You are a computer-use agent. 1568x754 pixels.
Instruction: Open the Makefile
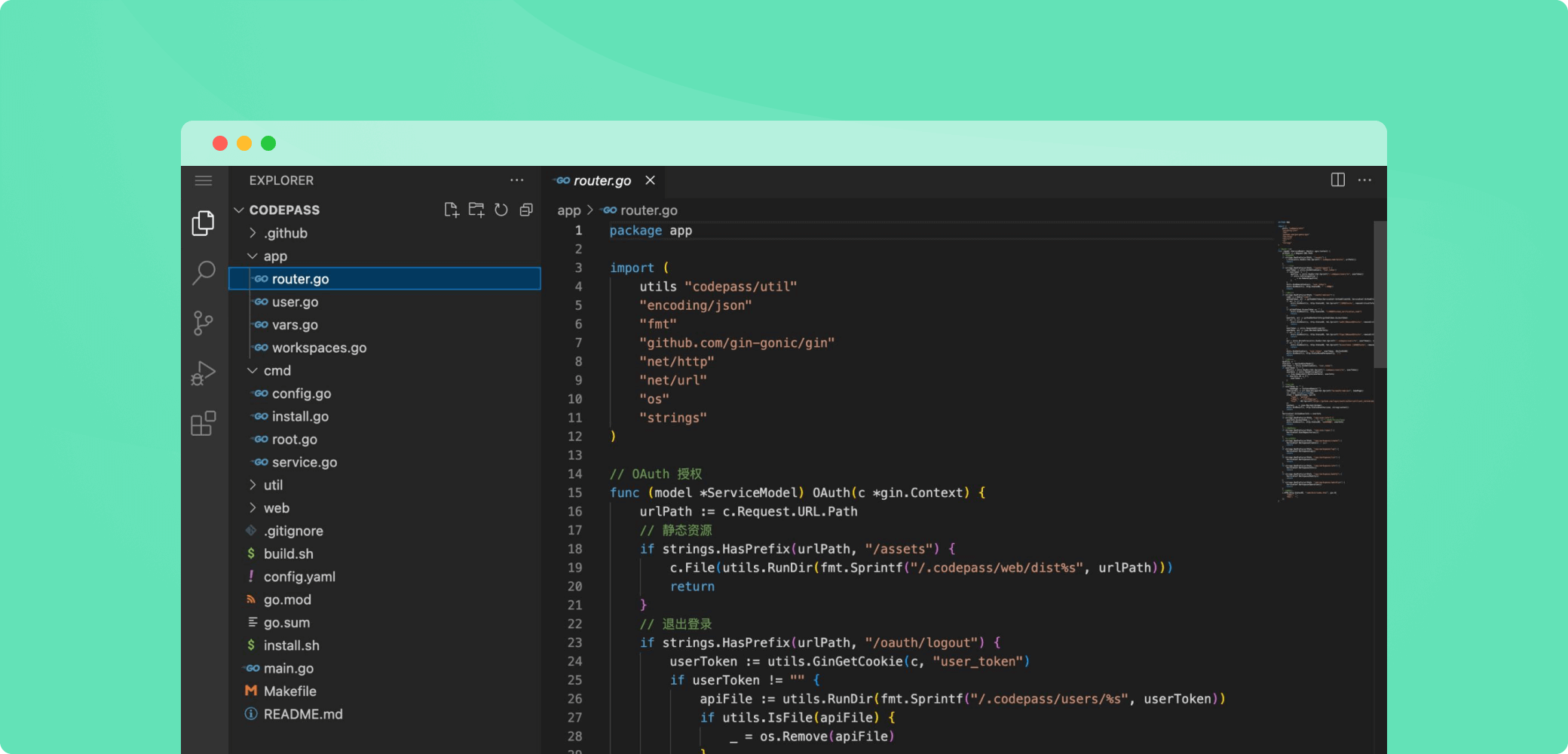(x=384, y=691)
